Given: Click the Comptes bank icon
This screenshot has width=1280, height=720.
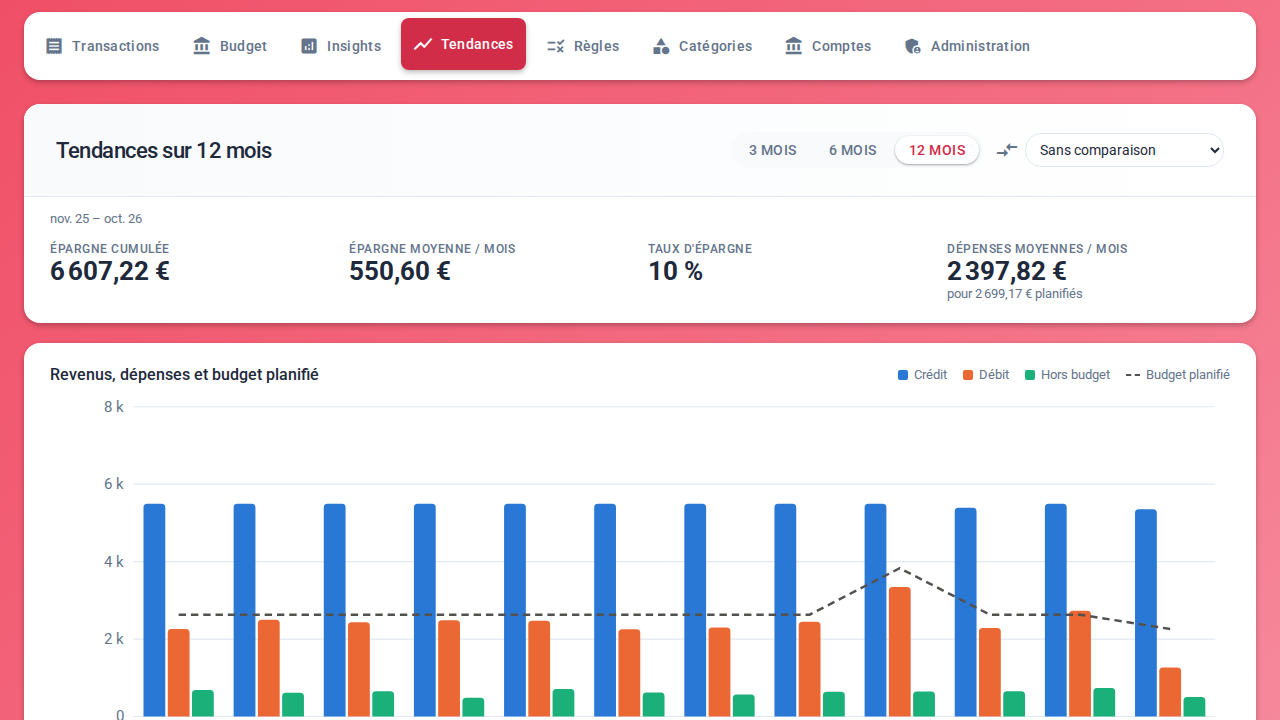Looking at the screenshot, I should [x=794, y=46].
